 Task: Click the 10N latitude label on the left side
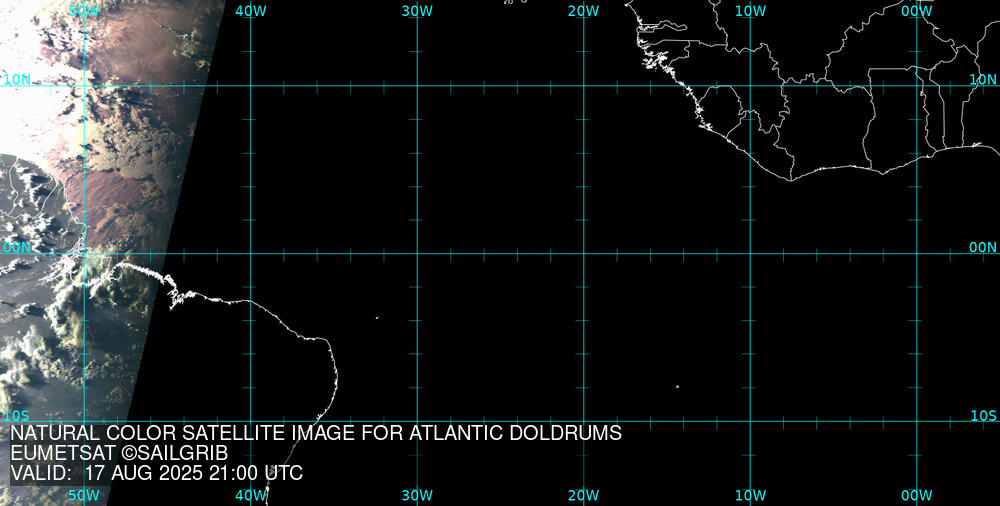pos(17,80)
